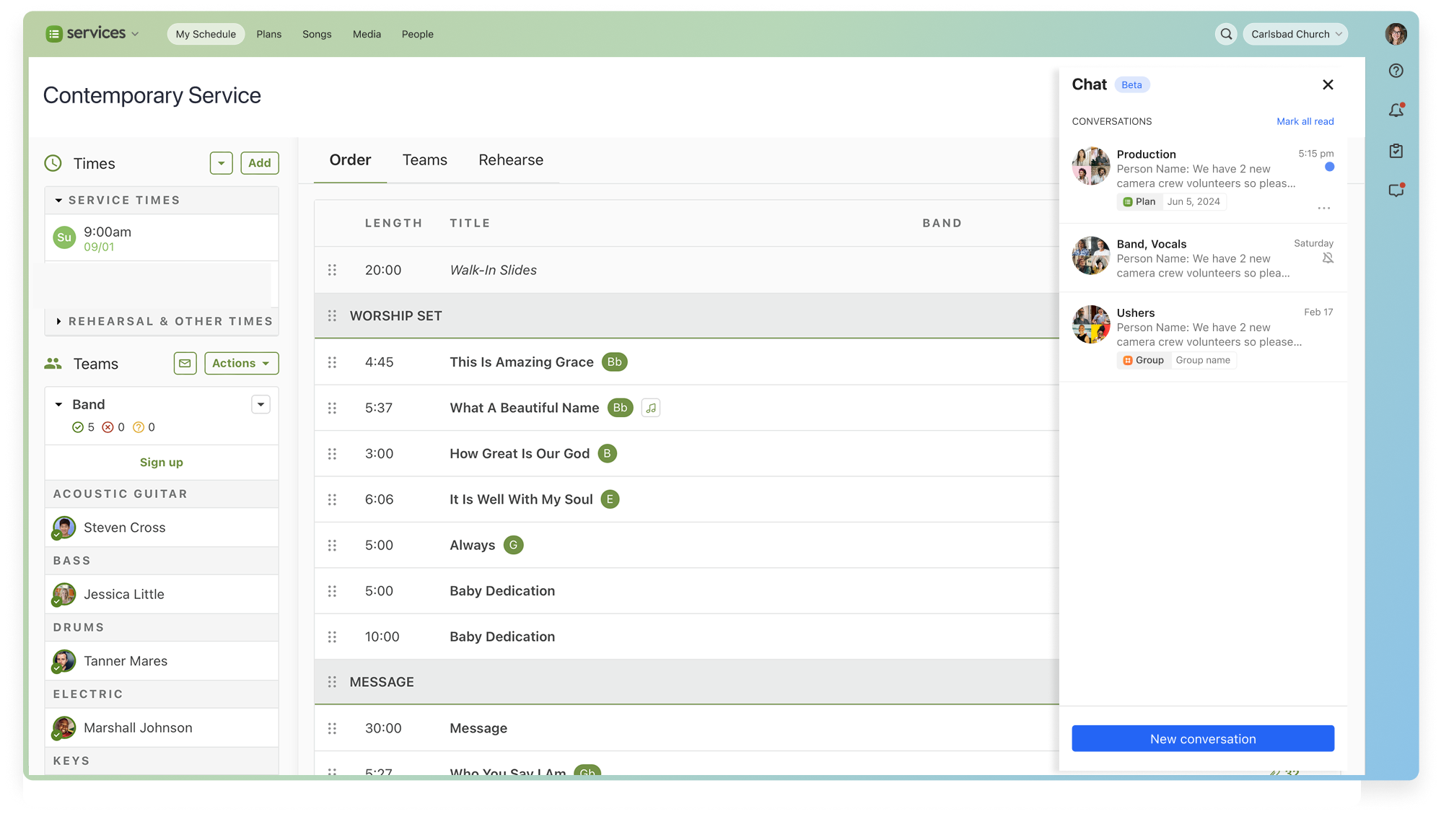
Task: Click the Mark all read link
Action: [x=1305, y=121]
